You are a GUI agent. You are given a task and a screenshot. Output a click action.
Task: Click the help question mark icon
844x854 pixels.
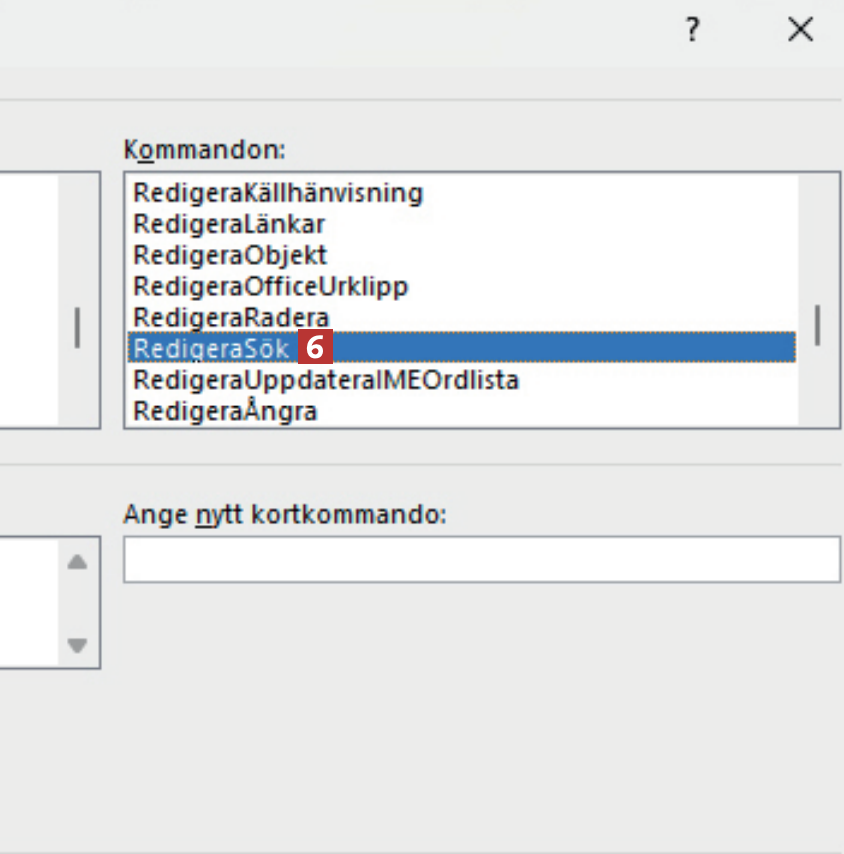click(691, 31)
